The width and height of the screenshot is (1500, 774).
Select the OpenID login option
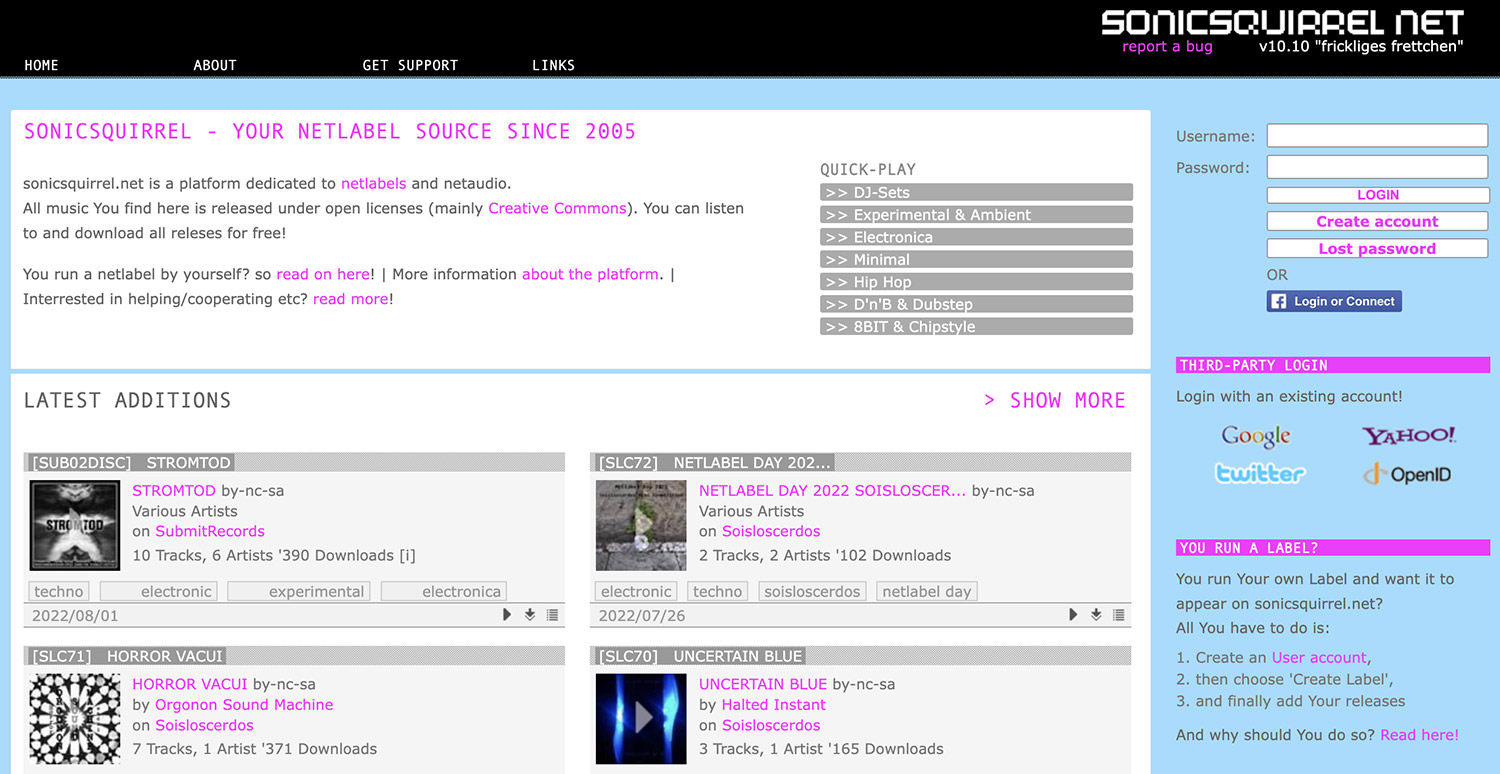(1408, 474)
